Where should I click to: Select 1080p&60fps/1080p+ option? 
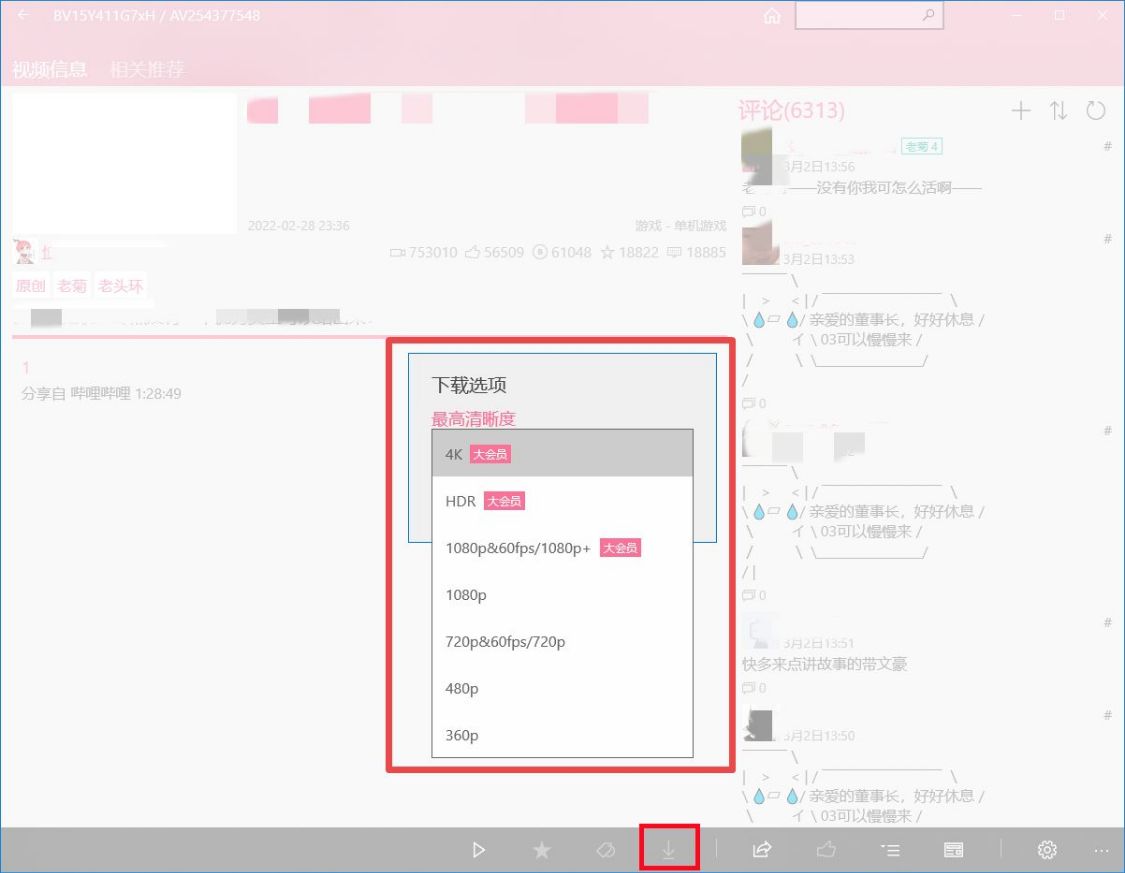(562, 547)
